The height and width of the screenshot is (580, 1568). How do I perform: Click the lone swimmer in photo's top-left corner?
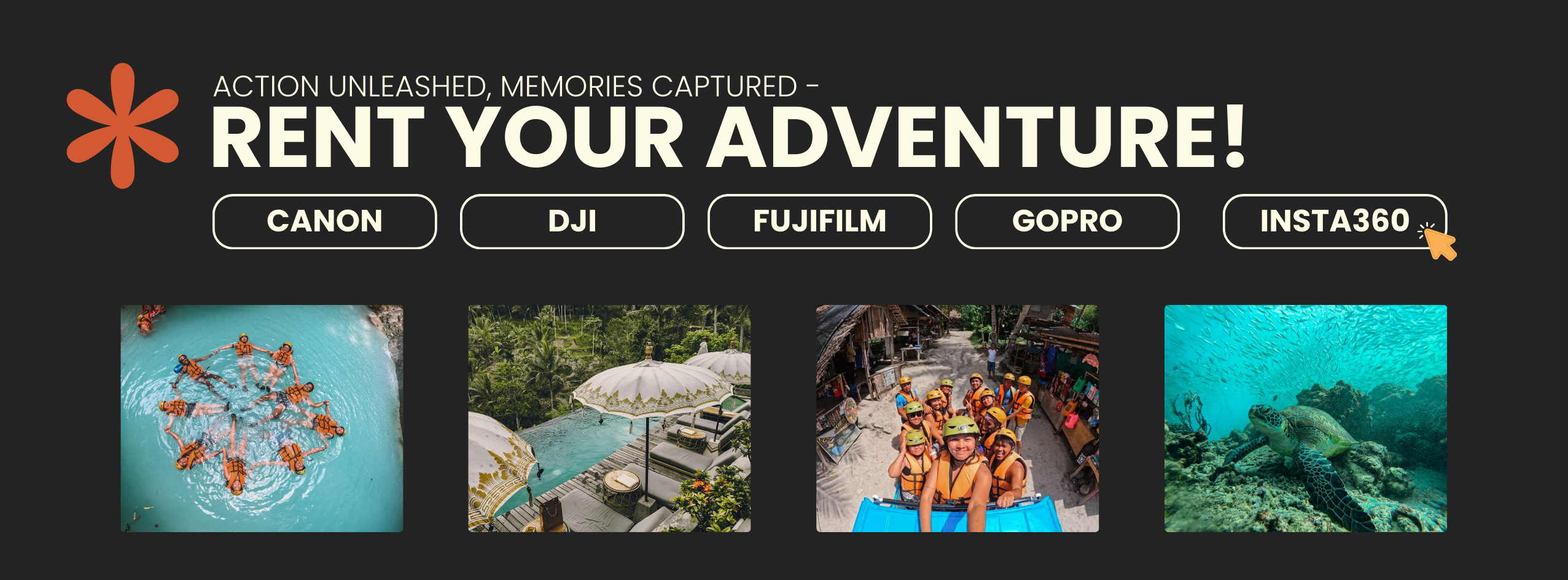pyautogui.click(x=145, y=319)
